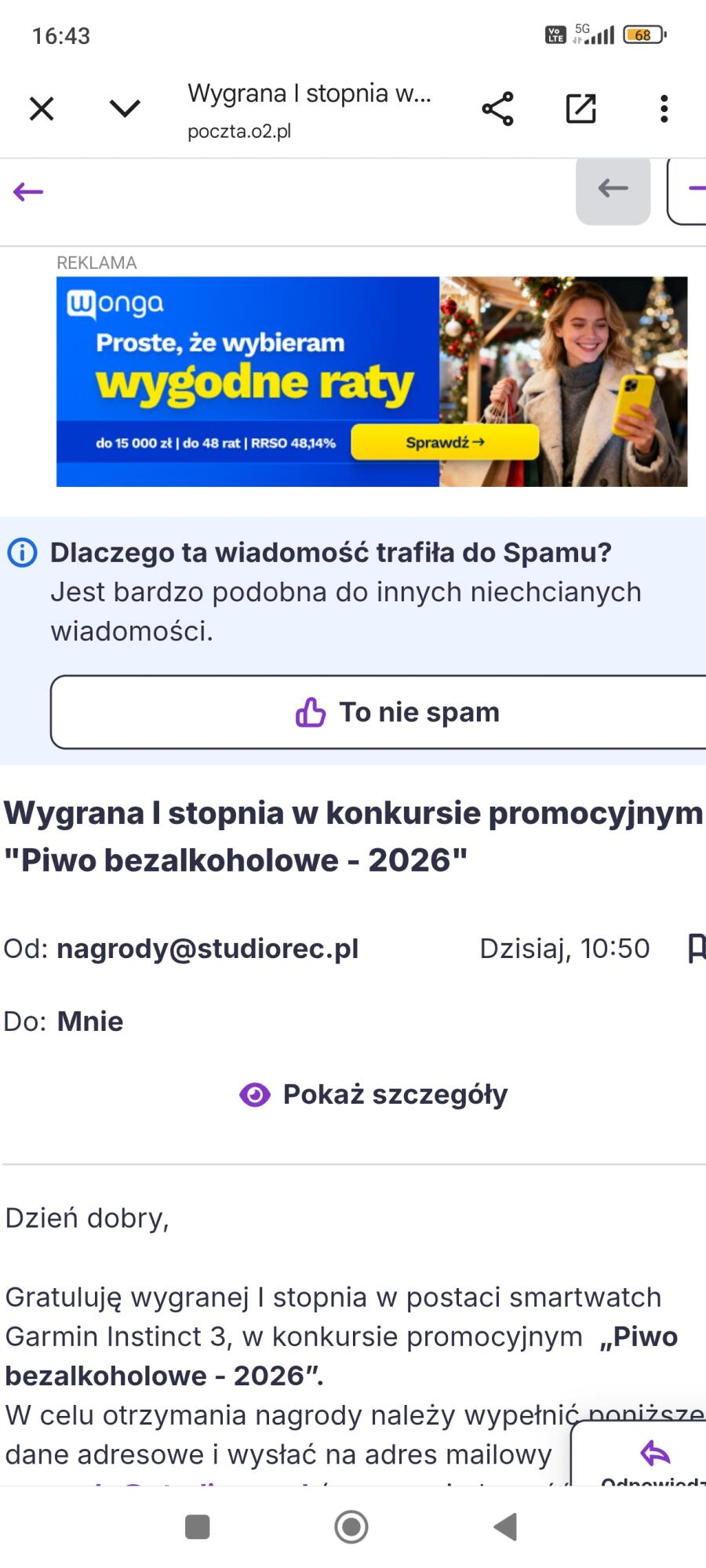
Task: Click the Sprawdź button in Wonga ad
Action: tap(445, 443)
